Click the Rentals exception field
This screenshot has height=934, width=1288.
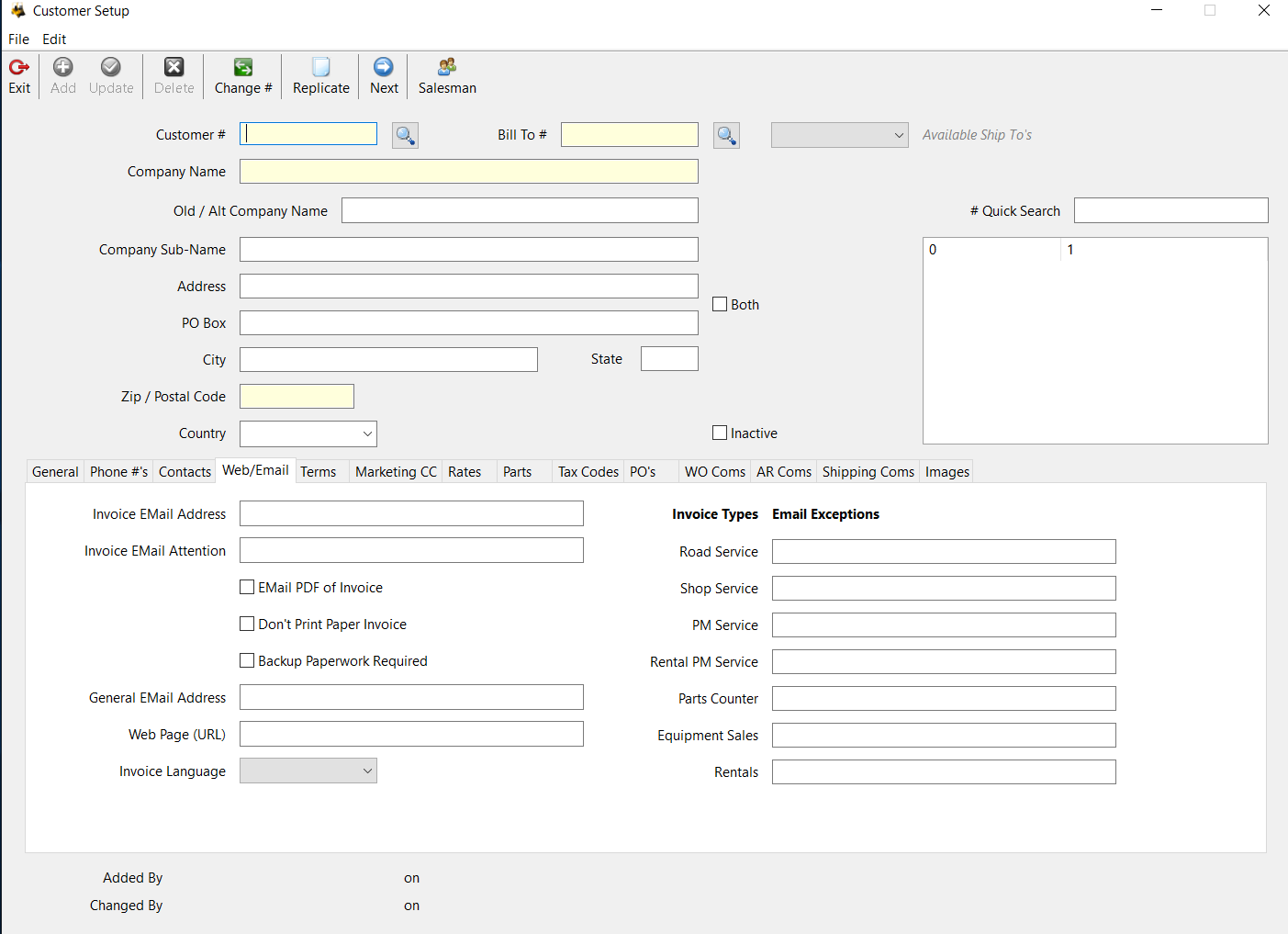click(x=944, y=771)
